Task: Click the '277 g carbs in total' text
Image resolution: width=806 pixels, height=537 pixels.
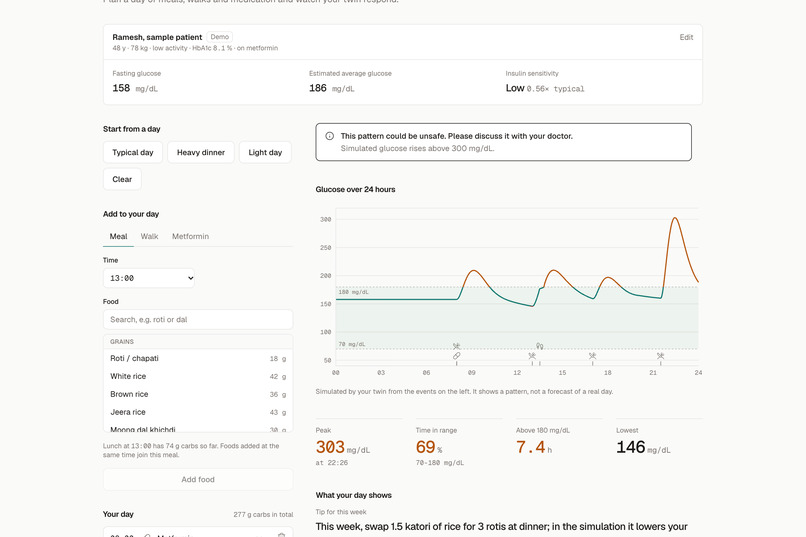Action: [263, 514]
